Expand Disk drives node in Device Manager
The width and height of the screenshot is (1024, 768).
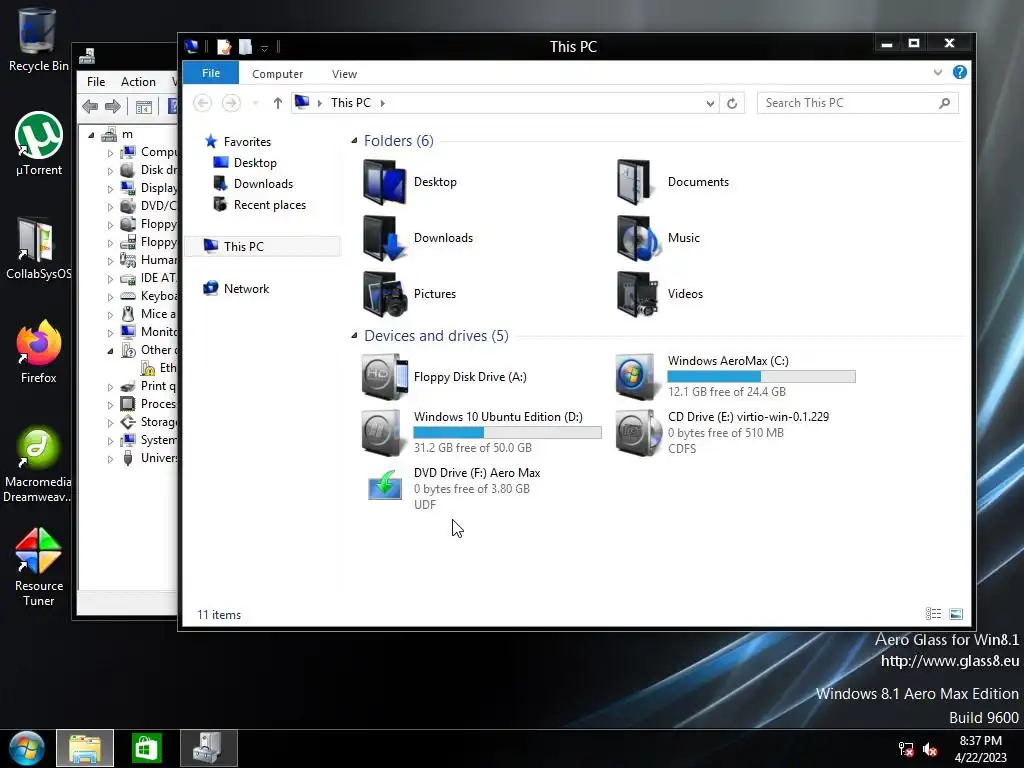(x=110, y=170)
